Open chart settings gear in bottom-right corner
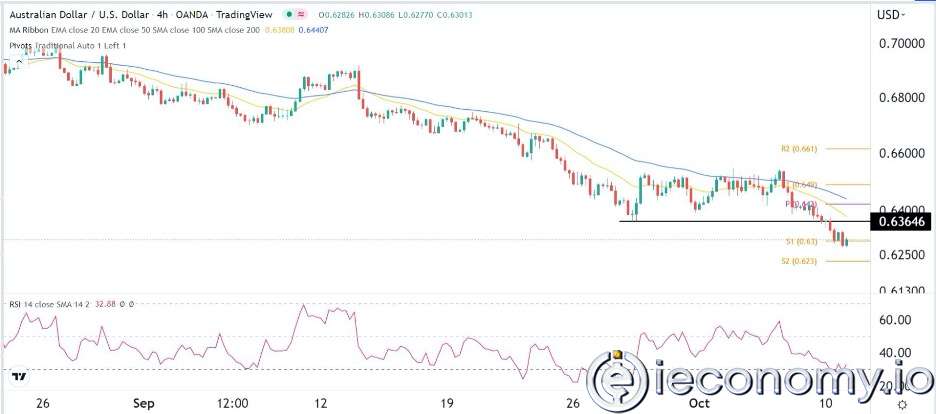Viewport: 936px width, 414px height. [902, 404]
